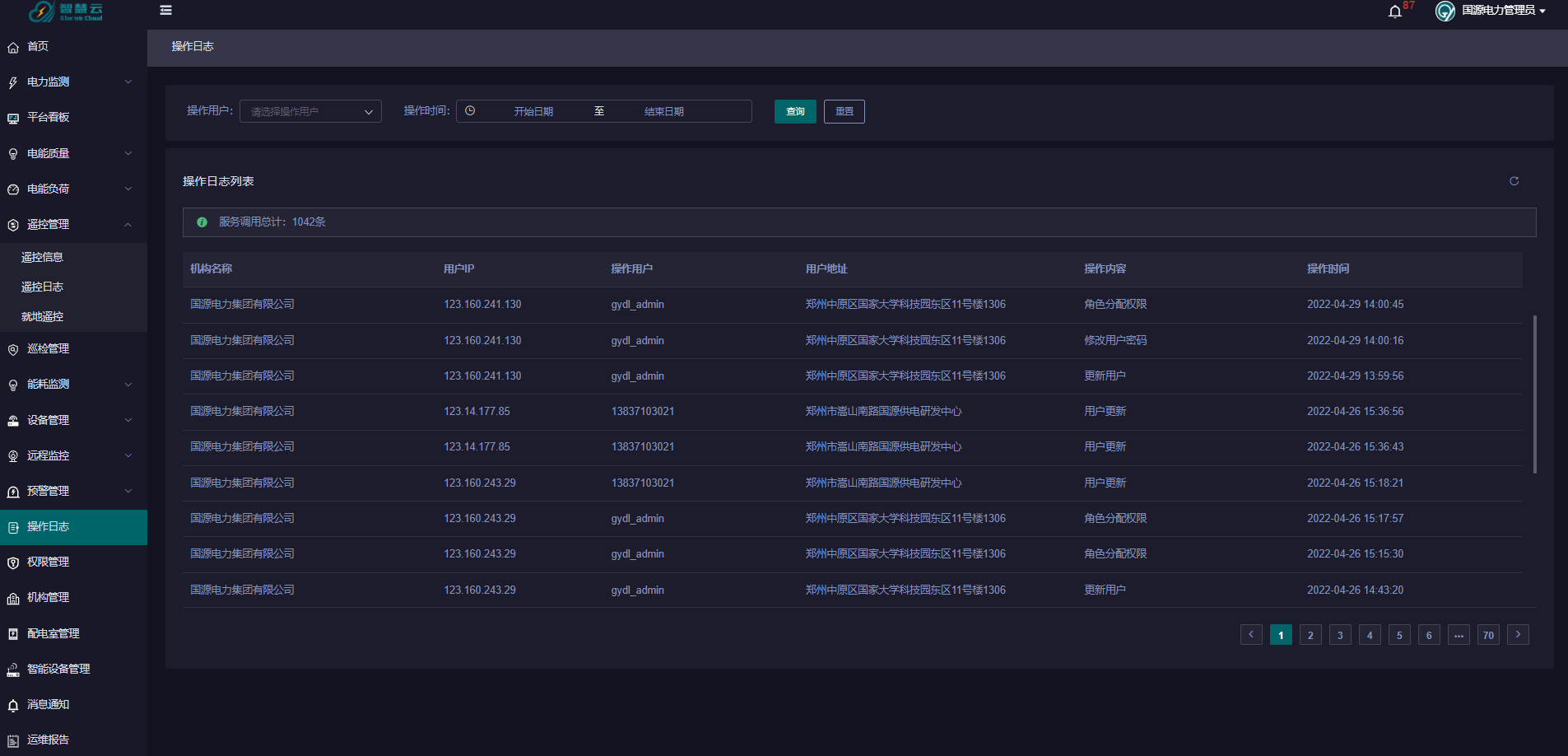This screenshot has width=1568, height=756.
Task: Open the 操作用户 select dropdown
Action: (310, 111)
